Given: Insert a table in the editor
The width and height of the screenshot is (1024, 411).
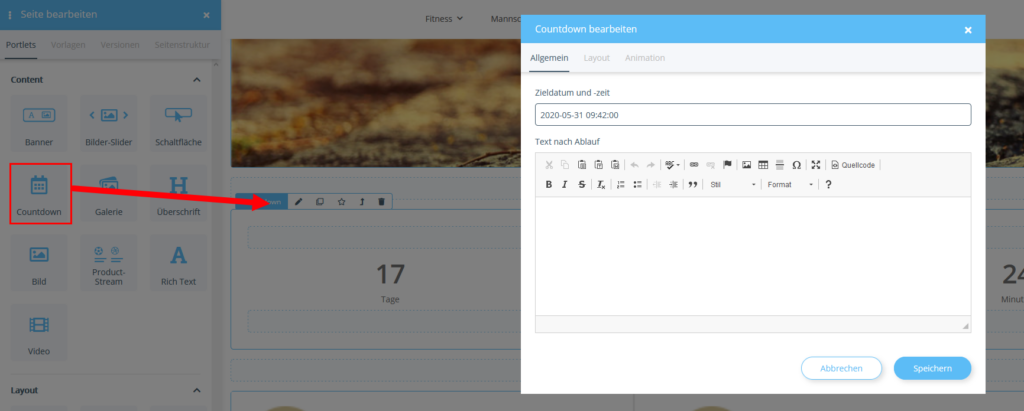Looking at the screenshot, I should tap(763, 165).
